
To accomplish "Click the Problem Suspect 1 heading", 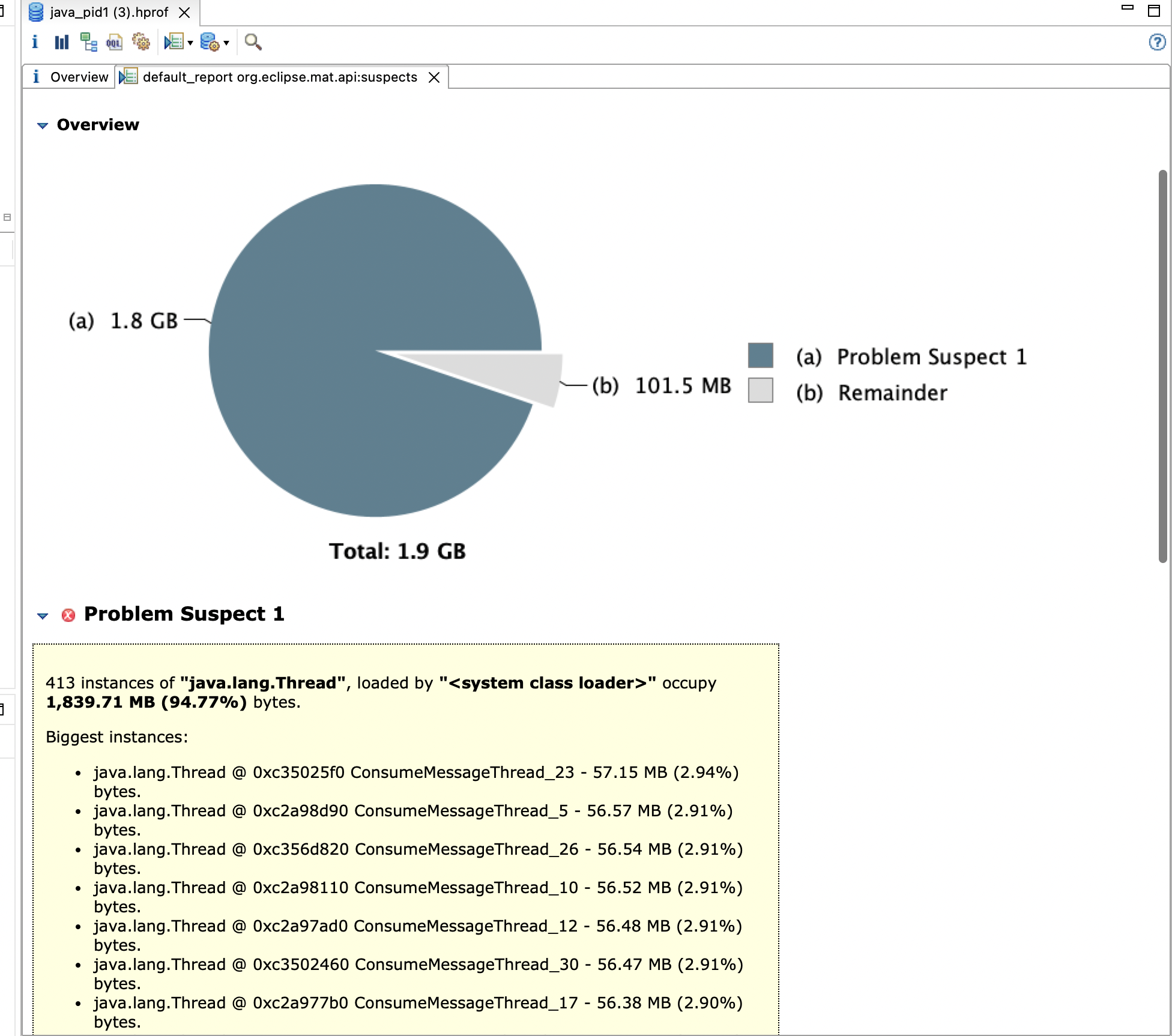I will click(x=184, y=614).
